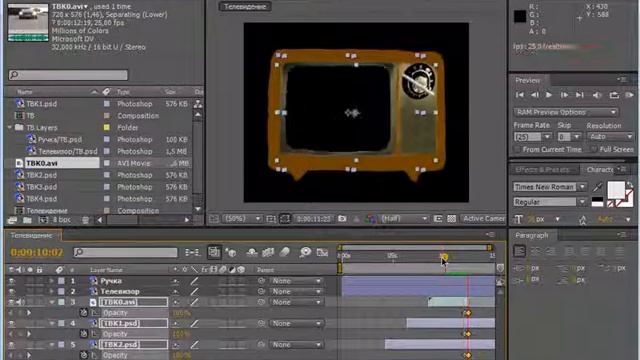Click the Play button in Preview panel
The height and width of the screenshot is (360, 640).
click(549, 95)
